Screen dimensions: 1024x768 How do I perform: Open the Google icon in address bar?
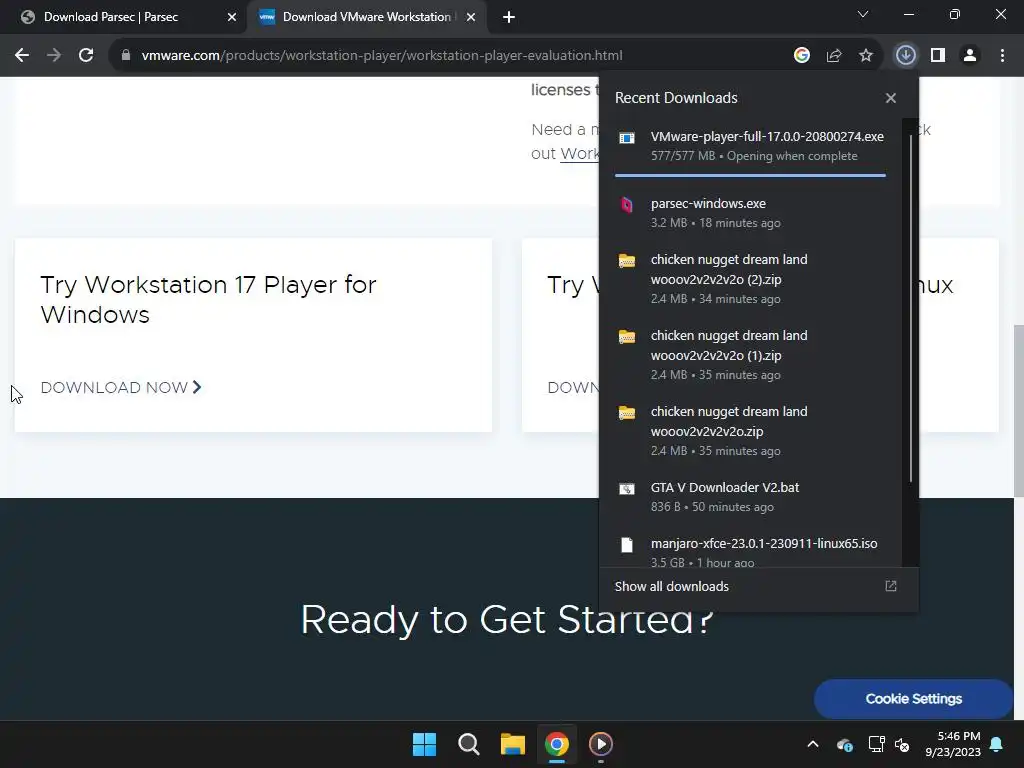[x=801, y=56]
